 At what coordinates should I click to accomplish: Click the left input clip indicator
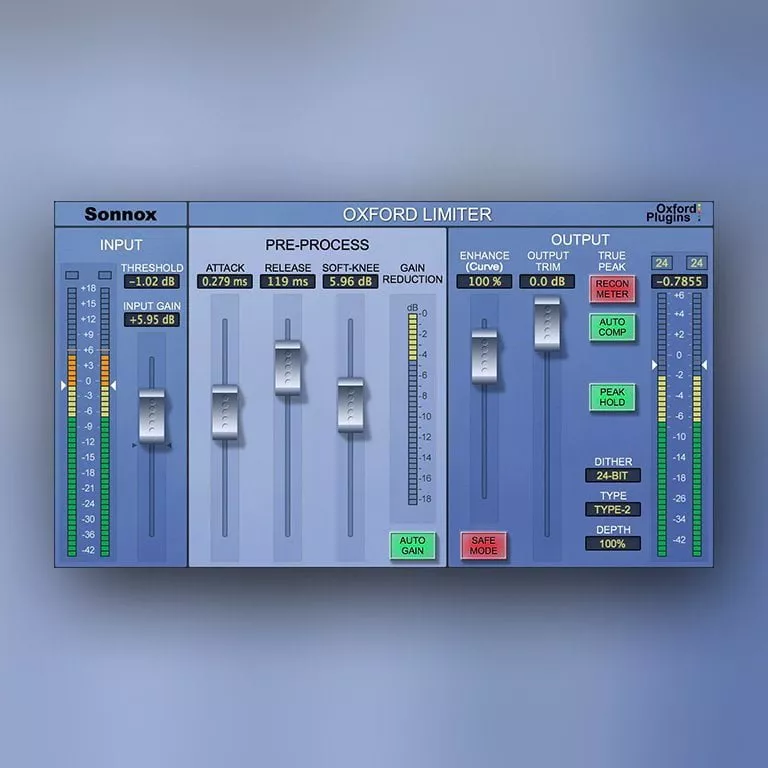click(72, 274)
